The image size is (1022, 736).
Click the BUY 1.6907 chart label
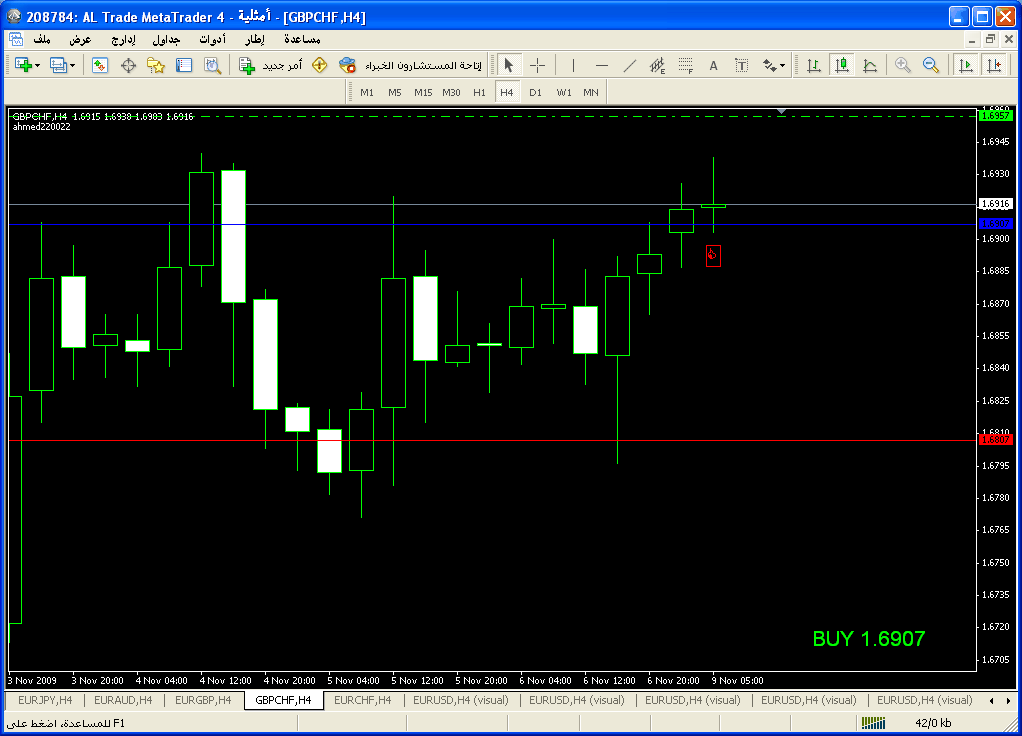point(869,639)
